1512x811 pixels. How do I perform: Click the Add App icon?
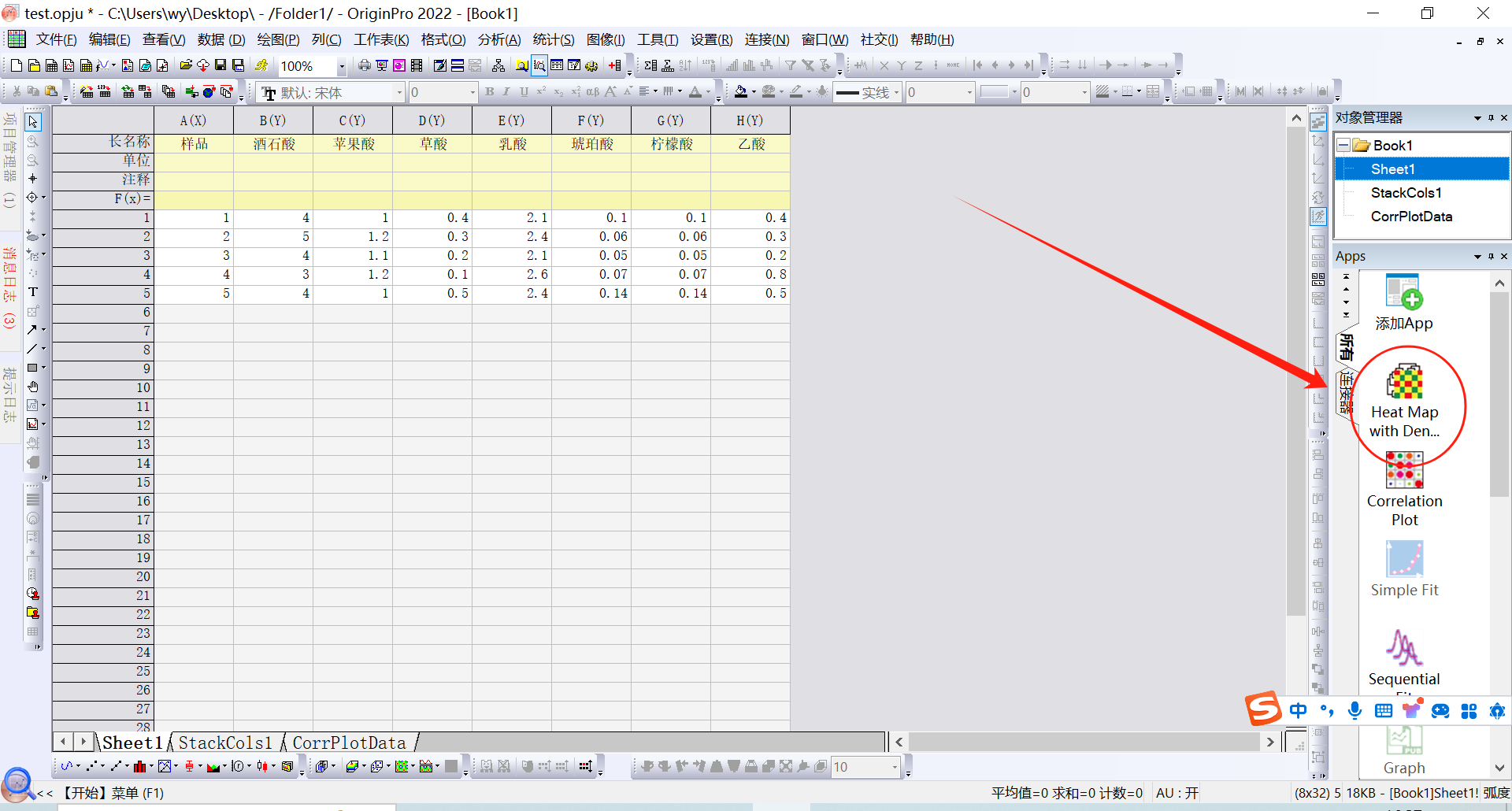[x=1403, y=293]
